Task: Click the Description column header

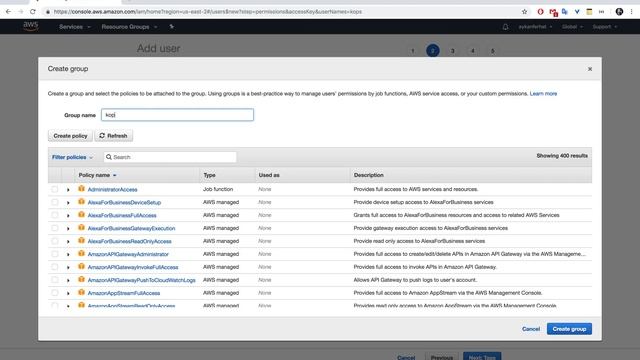Action: 369,175
